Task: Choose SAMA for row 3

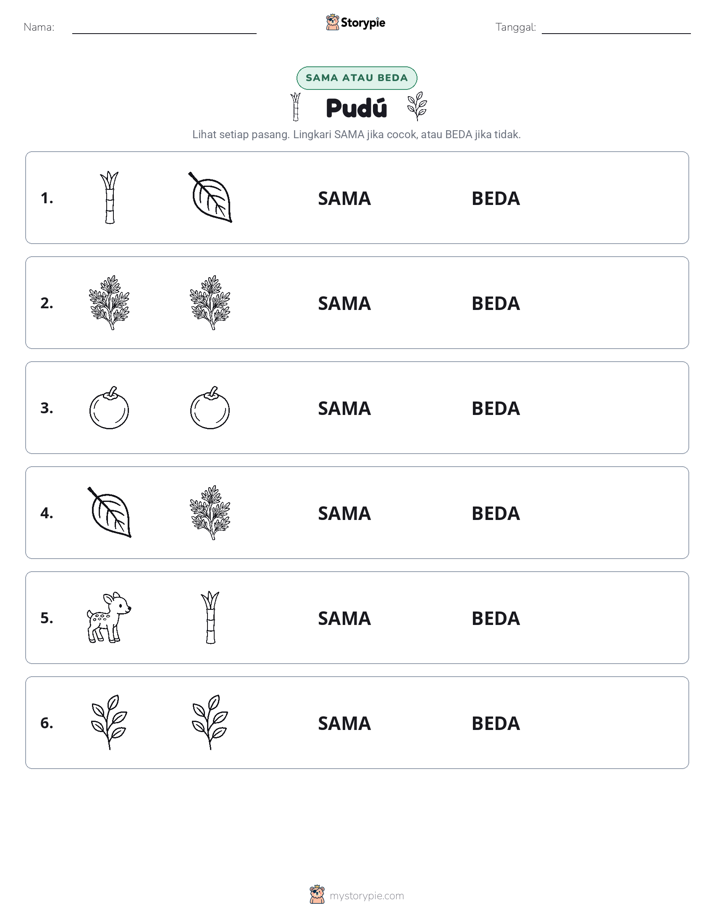Action: (345, 408)
